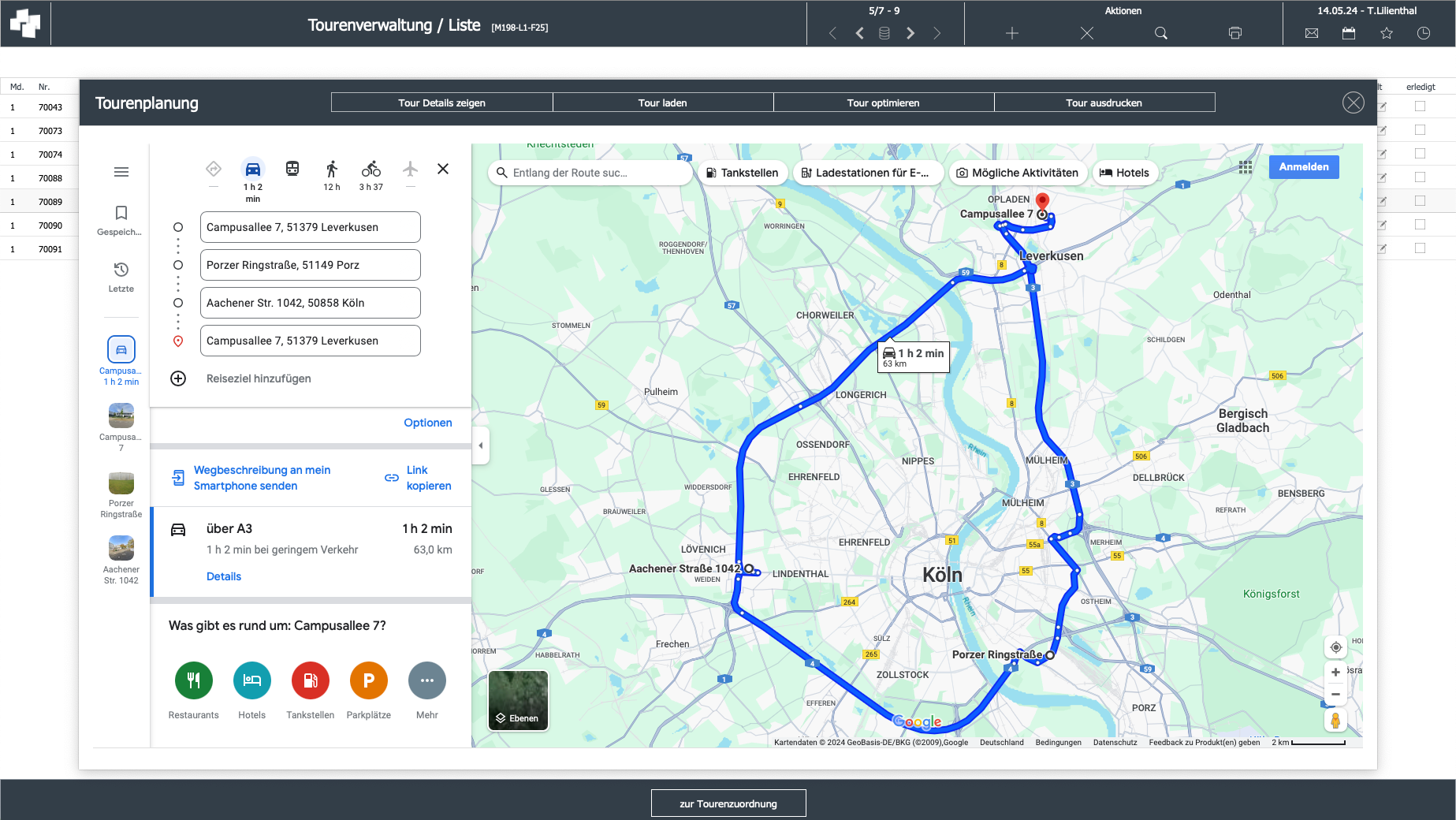Find nearby Parkplätze

(369, 691)
